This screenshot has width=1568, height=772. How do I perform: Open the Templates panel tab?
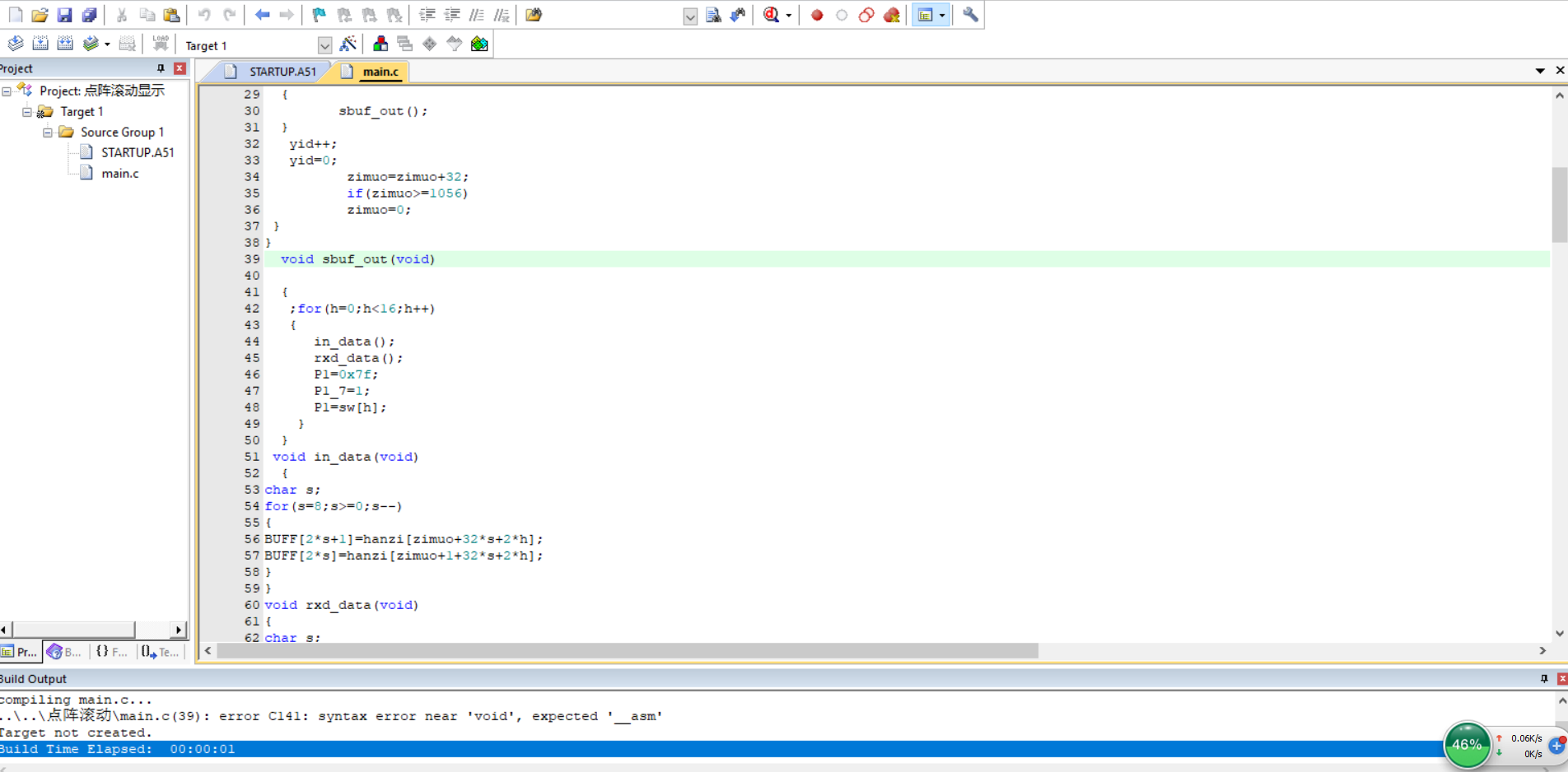[160, 652]
